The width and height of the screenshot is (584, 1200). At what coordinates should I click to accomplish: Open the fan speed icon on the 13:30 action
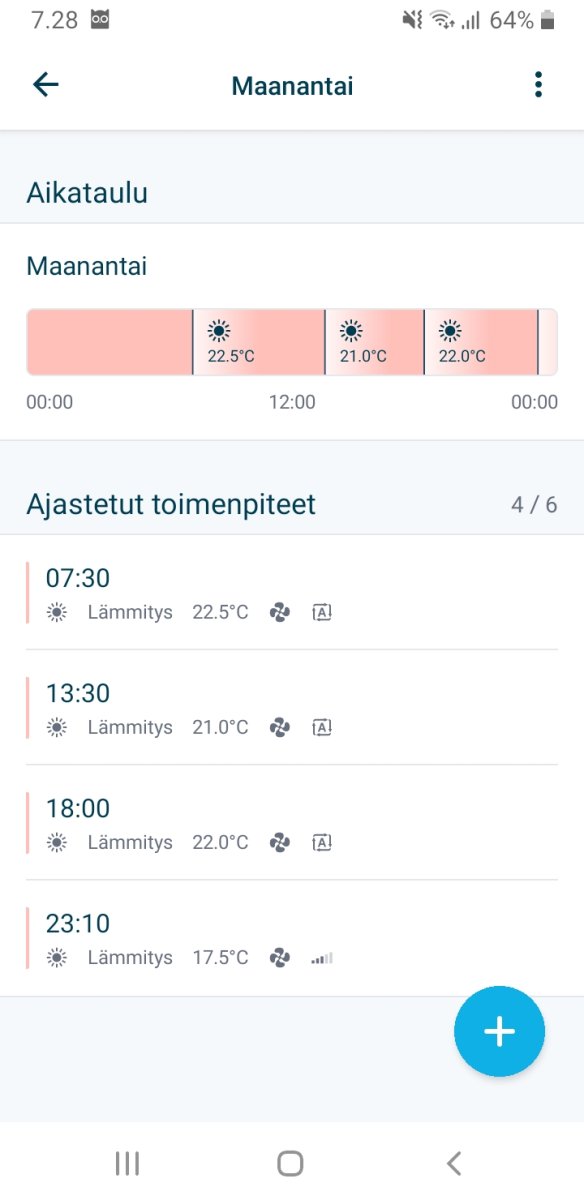point(279,727)
